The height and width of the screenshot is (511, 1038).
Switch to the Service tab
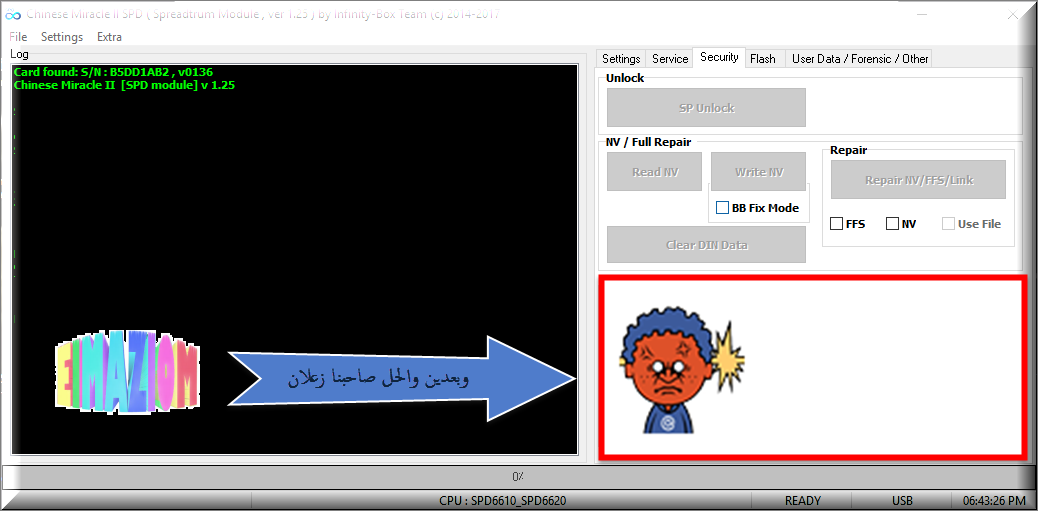point(670,59)
